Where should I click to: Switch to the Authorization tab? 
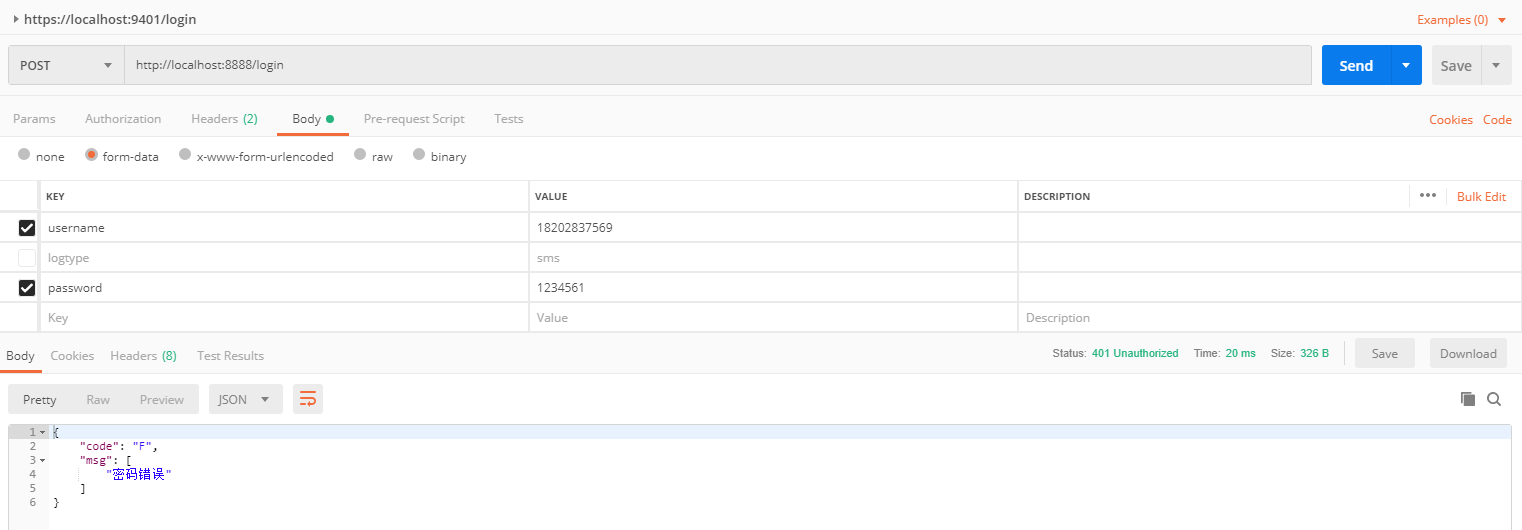[123, 118]
